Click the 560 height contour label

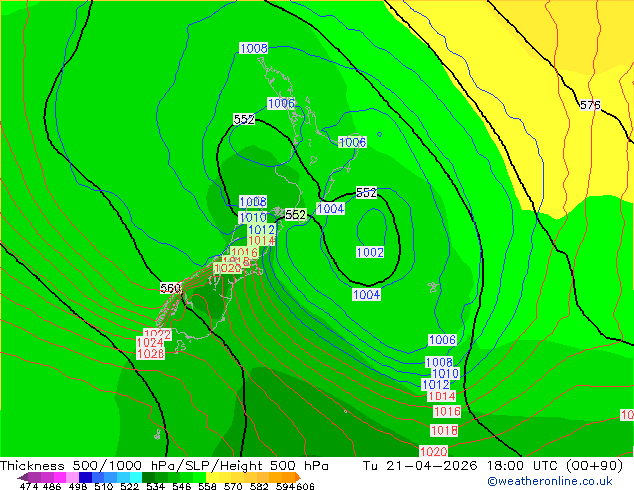tap(170, 288)
